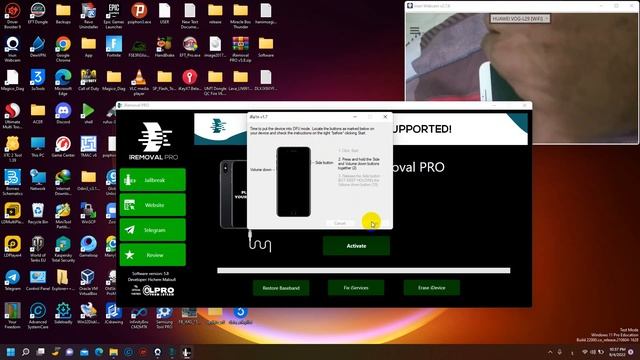The height and width of the screenshot is (360, 640).
Task: Open Control Panel desktop icon
Action: tap(38, 280)
